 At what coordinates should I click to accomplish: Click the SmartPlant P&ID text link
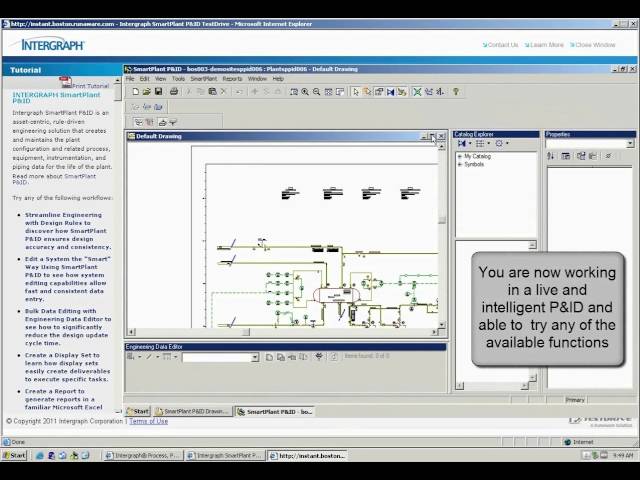point(54,179)
